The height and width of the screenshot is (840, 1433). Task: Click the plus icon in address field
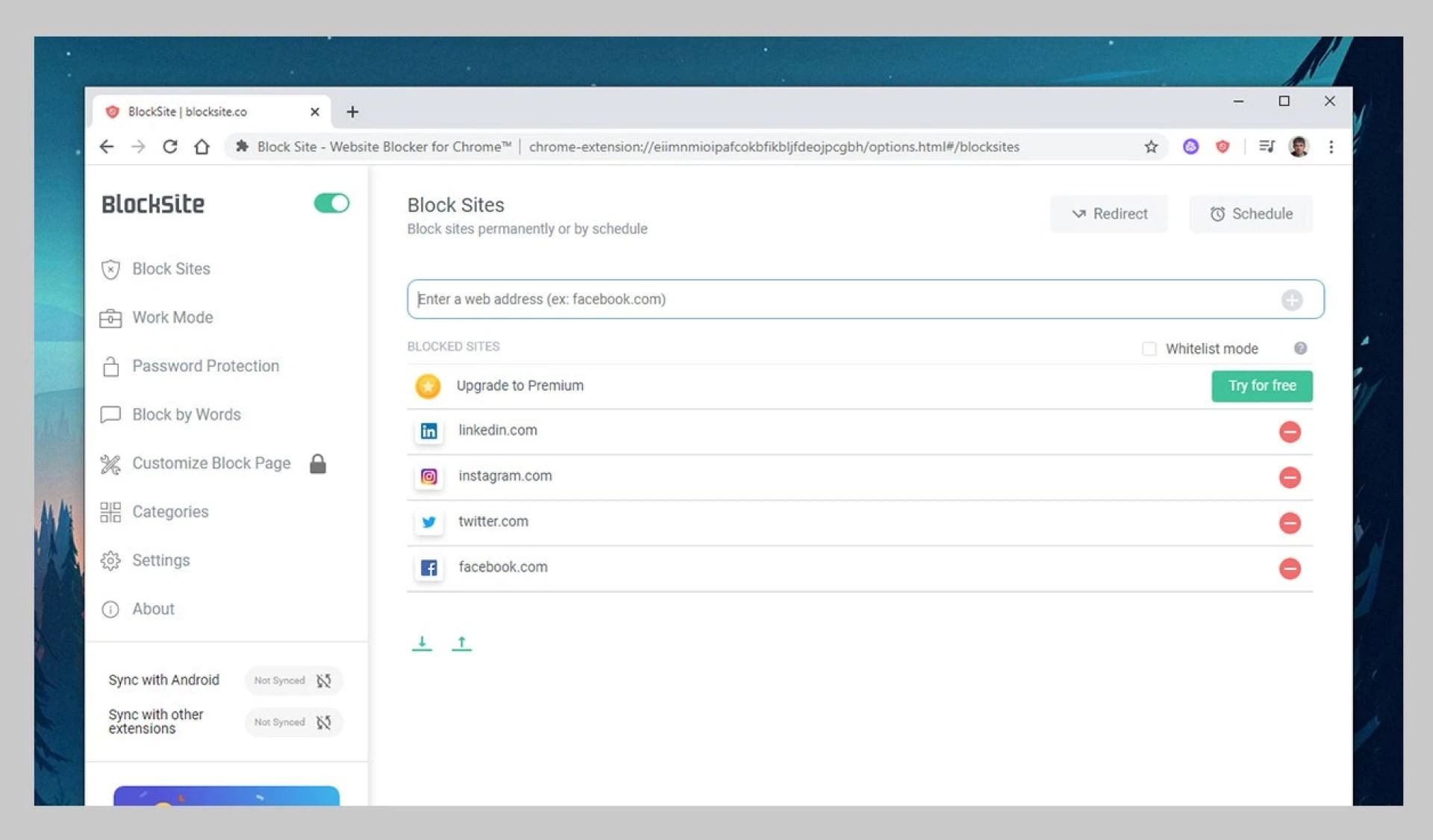(1291, 300)
